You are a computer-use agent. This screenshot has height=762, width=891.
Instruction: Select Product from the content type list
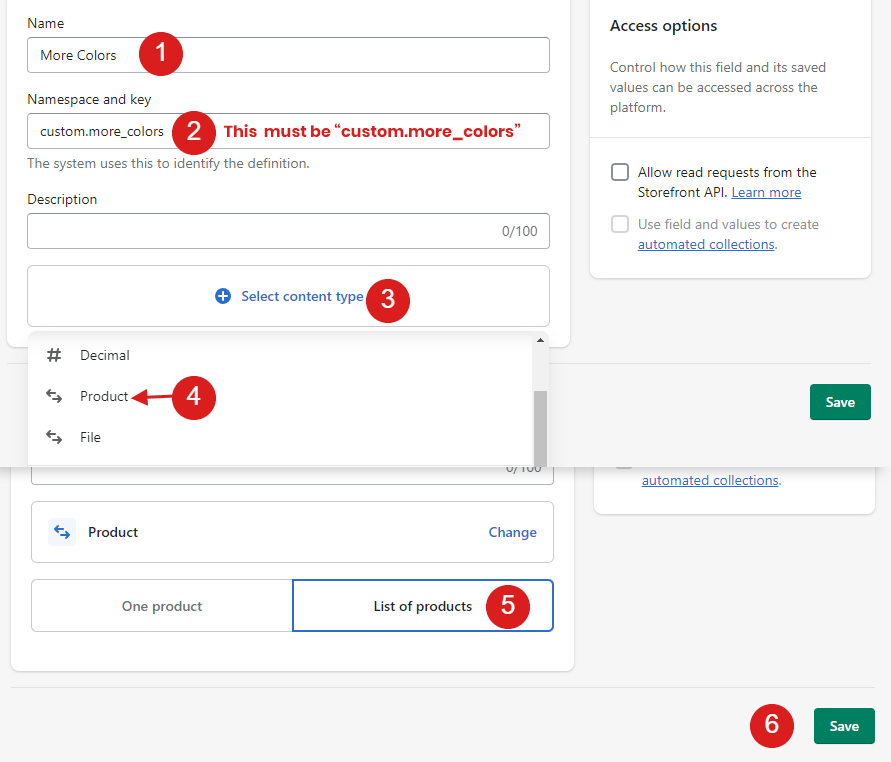pyautogui.click(x=104, y=396)
